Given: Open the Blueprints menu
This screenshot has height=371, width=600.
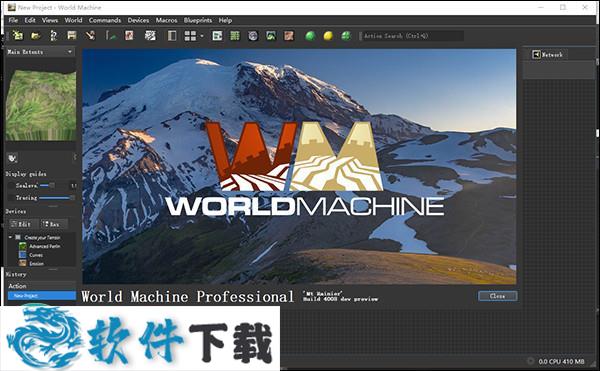Looking at the screenshot, I should click(x=198, y=20).
